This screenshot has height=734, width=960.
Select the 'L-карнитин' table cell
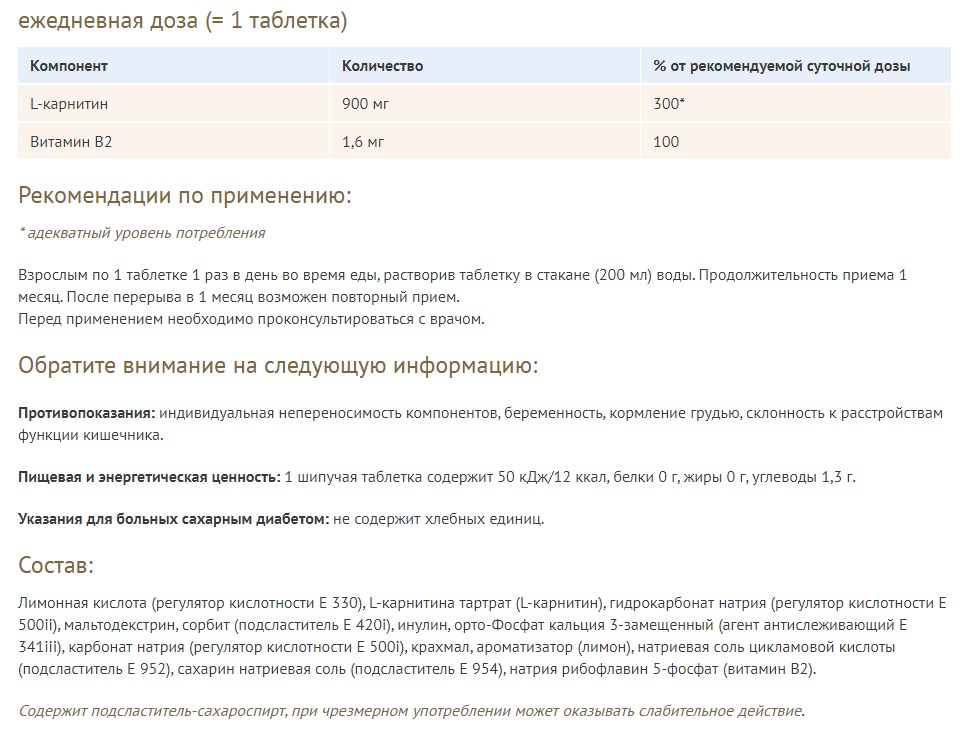69,104
